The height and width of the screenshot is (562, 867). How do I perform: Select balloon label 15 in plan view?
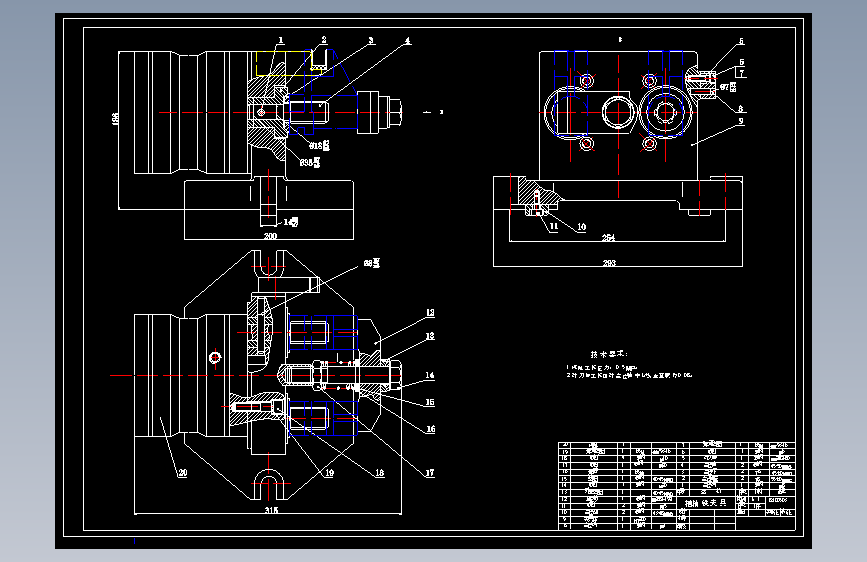pyautogui.click(x=430, y=402)
